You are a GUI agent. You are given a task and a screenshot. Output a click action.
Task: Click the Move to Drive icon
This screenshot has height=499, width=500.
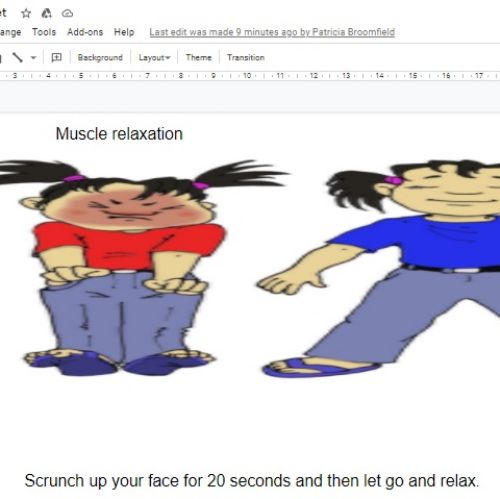click(46, 13)
